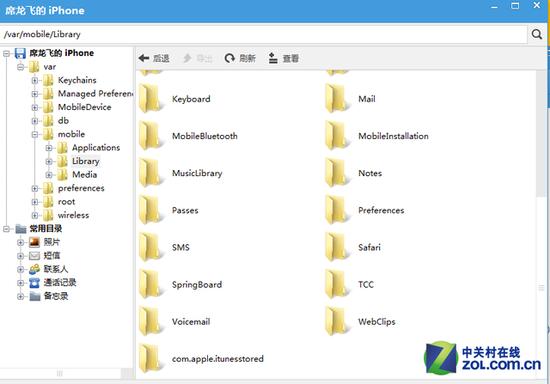Click the vertical scrollbar of folder list

tap(541, 224)
